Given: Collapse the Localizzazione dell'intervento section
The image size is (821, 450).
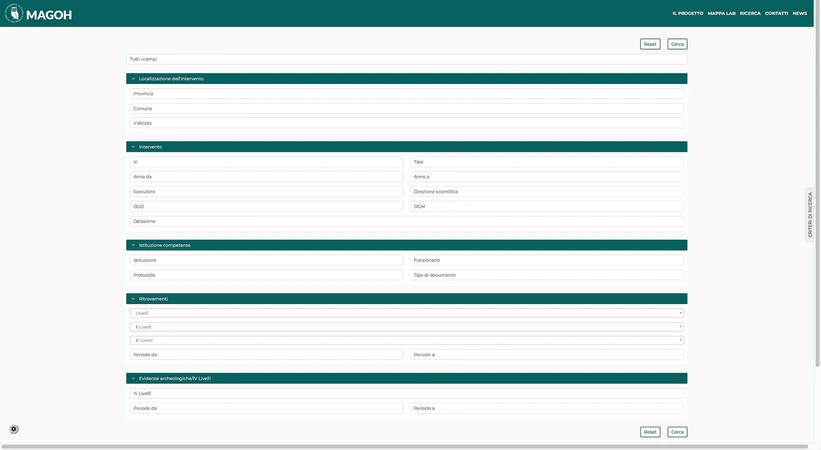Looking at the screenshot, I should pos(133,78).
